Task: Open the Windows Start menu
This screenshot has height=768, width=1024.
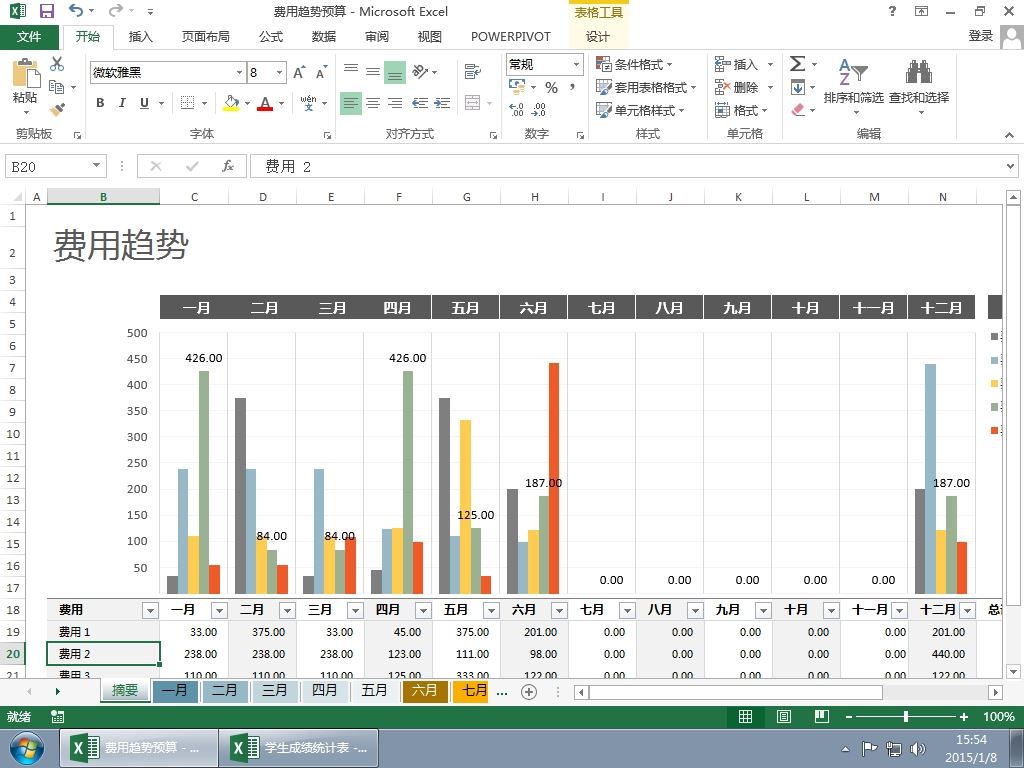Action: click(x=27, y=748)
